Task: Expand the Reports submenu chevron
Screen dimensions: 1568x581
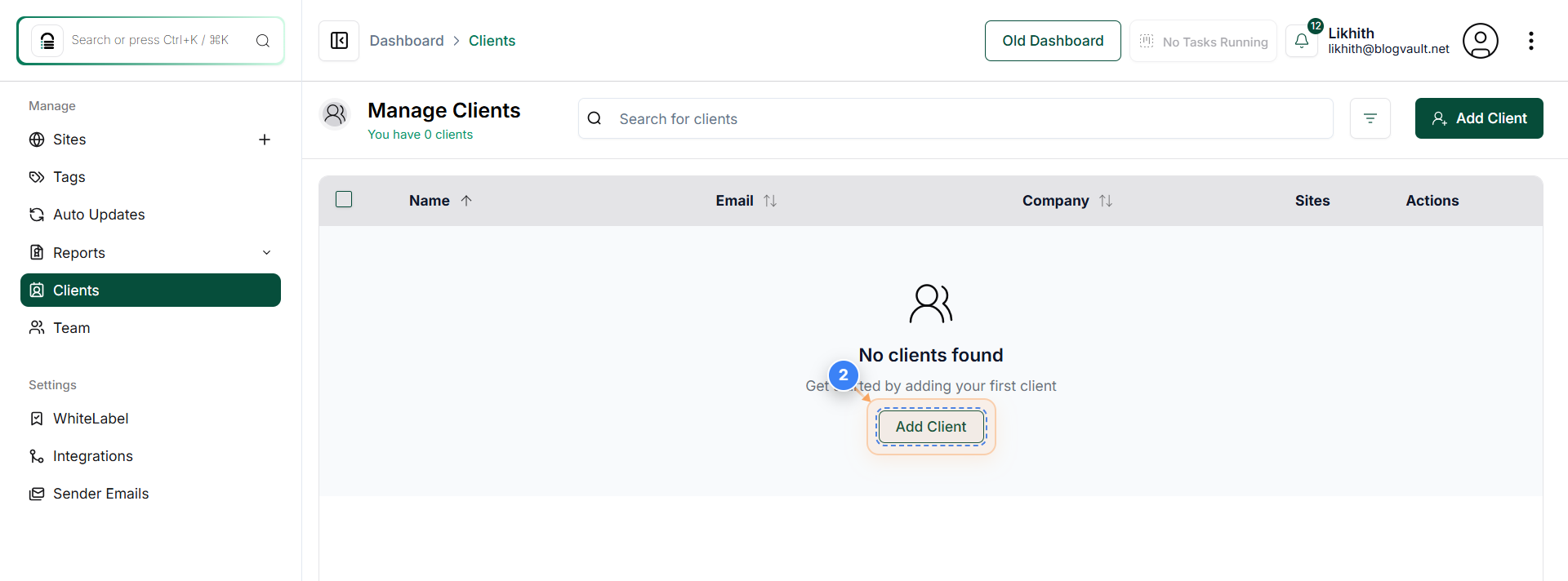Action: (x=266, y=253)
